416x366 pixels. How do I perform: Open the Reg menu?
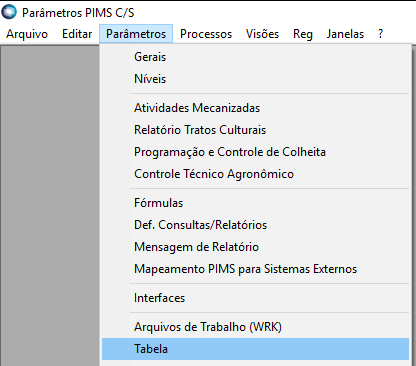303,34
